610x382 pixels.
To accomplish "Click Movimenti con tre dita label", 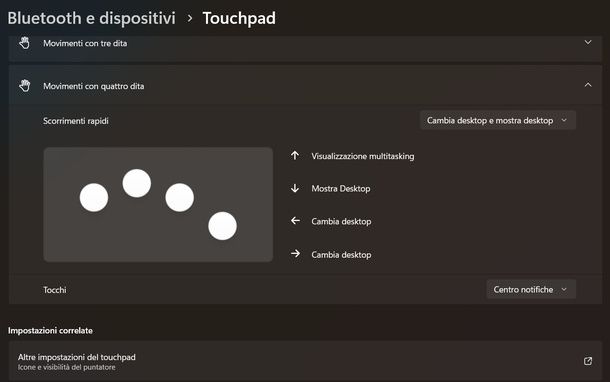I will [x=85, y=43].
